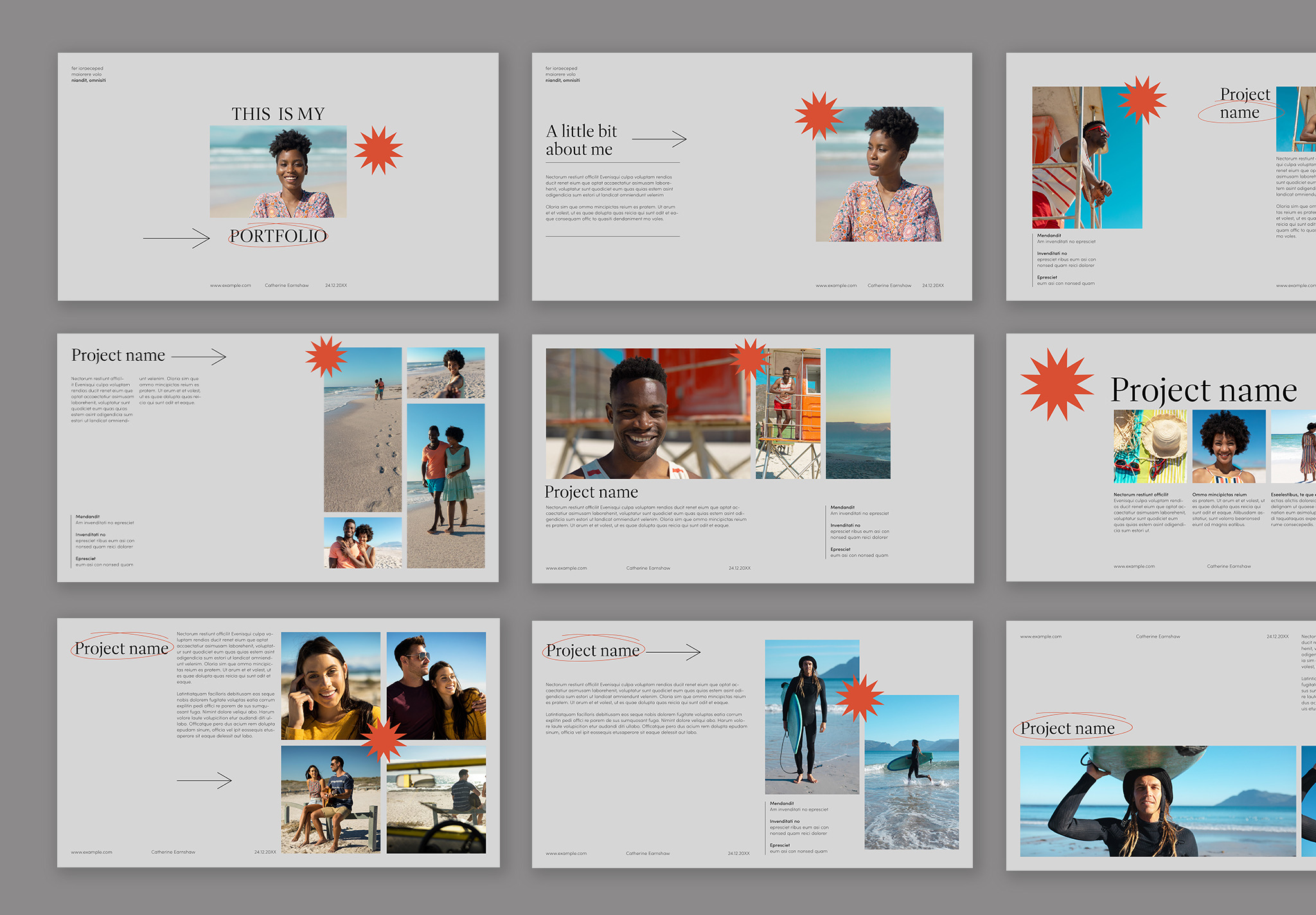Click the arrow next to 'A little bit about me'
This screenshot has width=1316, height=915.
pos(659,139)
